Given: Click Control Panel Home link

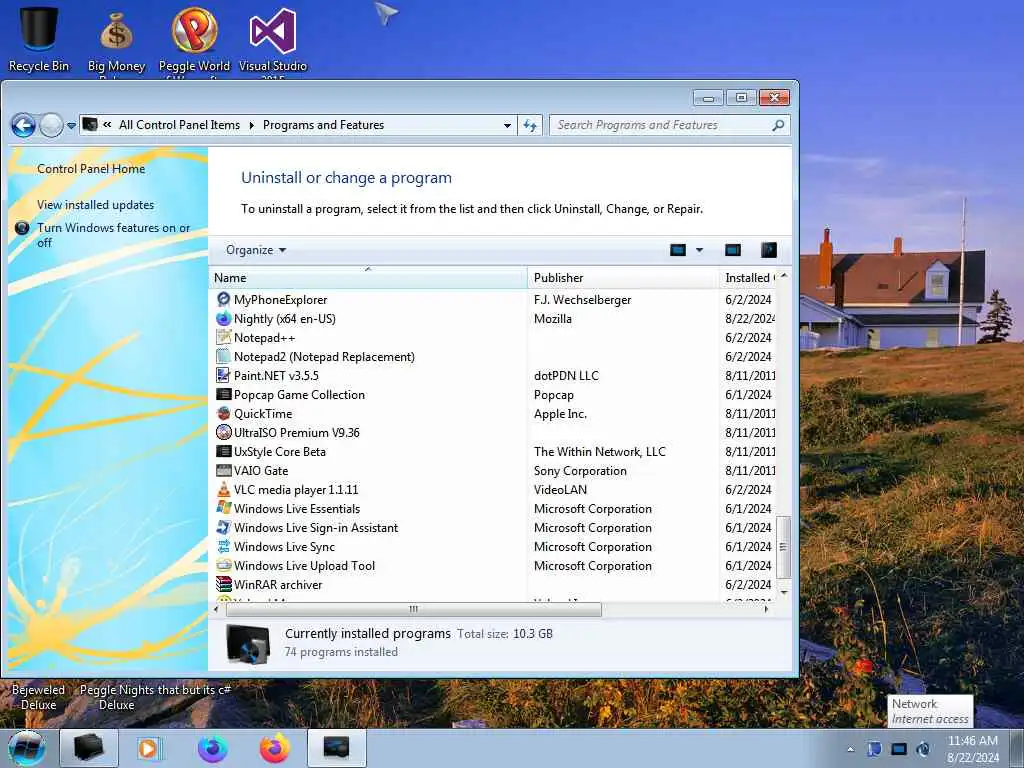Looking at the screenshot, I should [x=91, y=168].
